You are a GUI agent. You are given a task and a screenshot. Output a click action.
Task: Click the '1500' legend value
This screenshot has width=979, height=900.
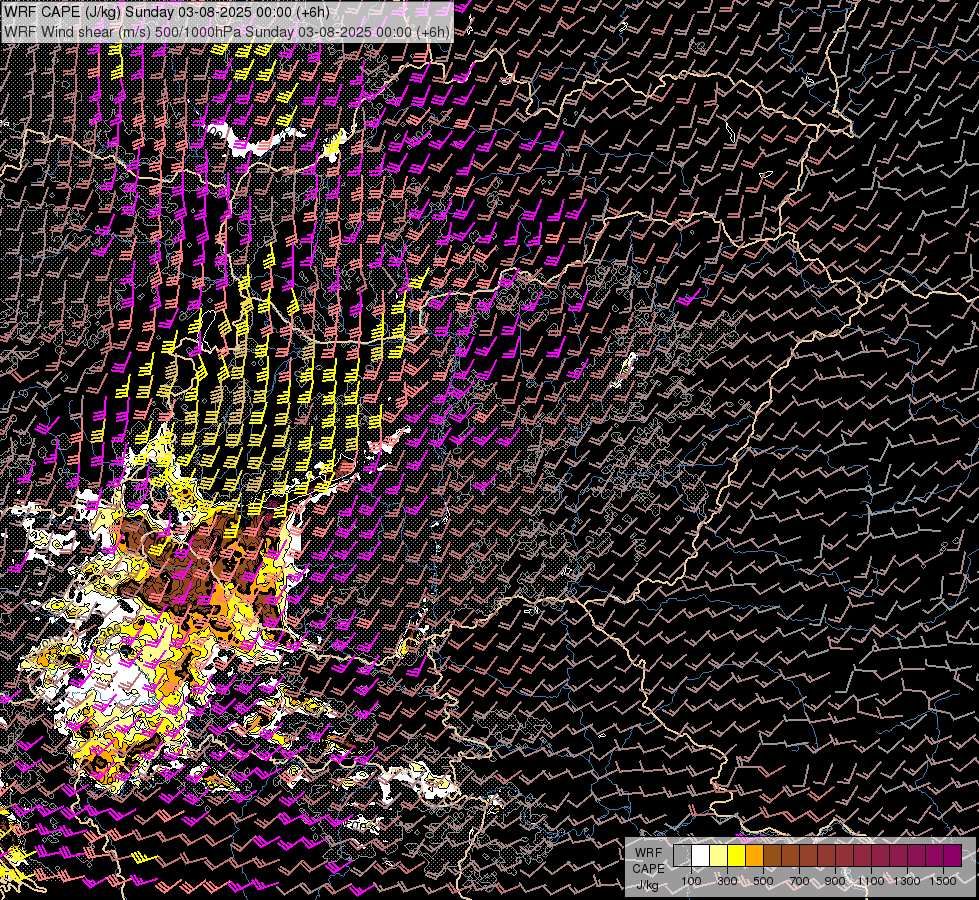coord(943,881)
